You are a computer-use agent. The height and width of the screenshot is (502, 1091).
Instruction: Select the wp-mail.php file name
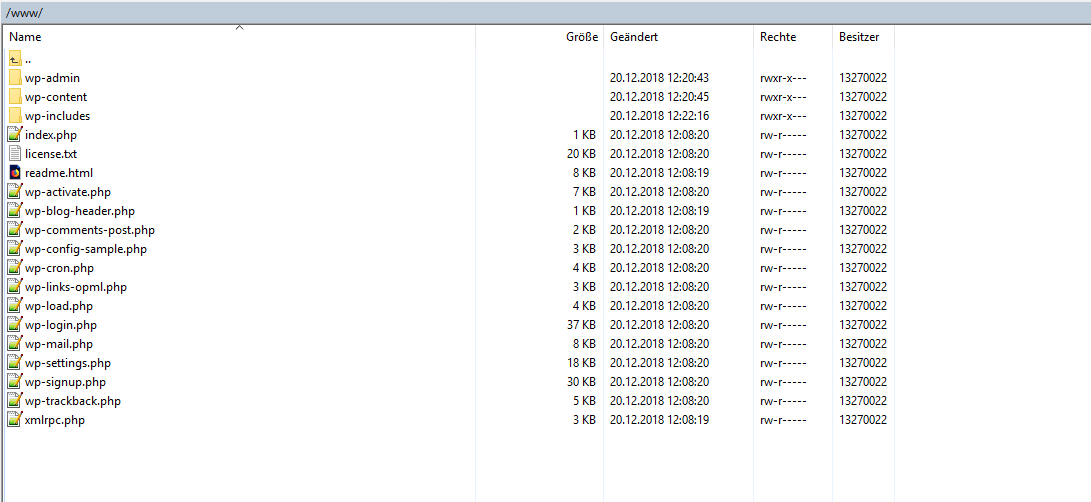[58, 344]
